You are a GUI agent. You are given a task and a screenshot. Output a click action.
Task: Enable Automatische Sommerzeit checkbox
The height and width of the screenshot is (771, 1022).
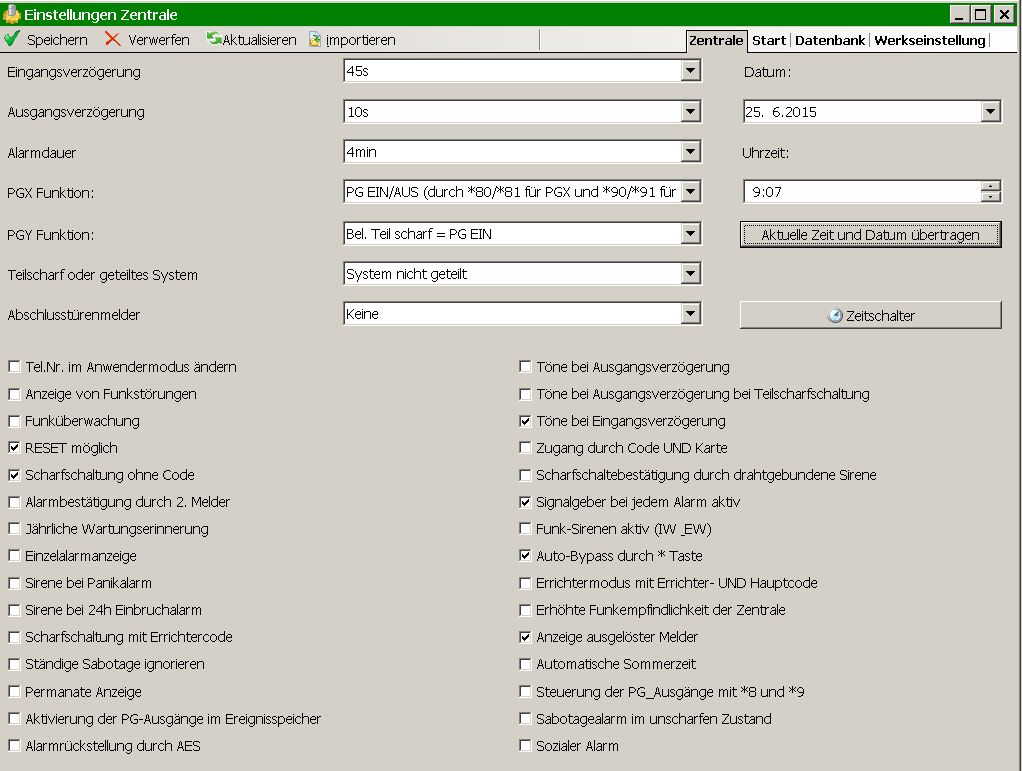[526, 664]
